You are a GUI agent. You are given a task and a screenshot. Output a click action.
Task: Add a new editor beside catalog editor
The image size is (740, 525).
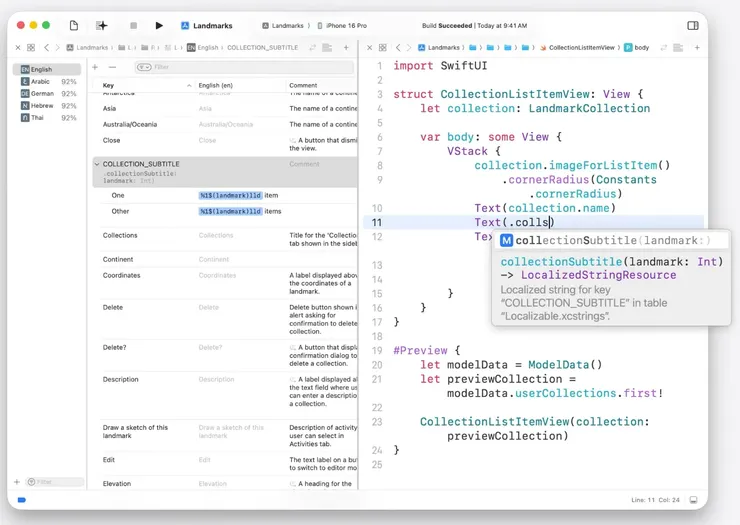tap(346, 48)
